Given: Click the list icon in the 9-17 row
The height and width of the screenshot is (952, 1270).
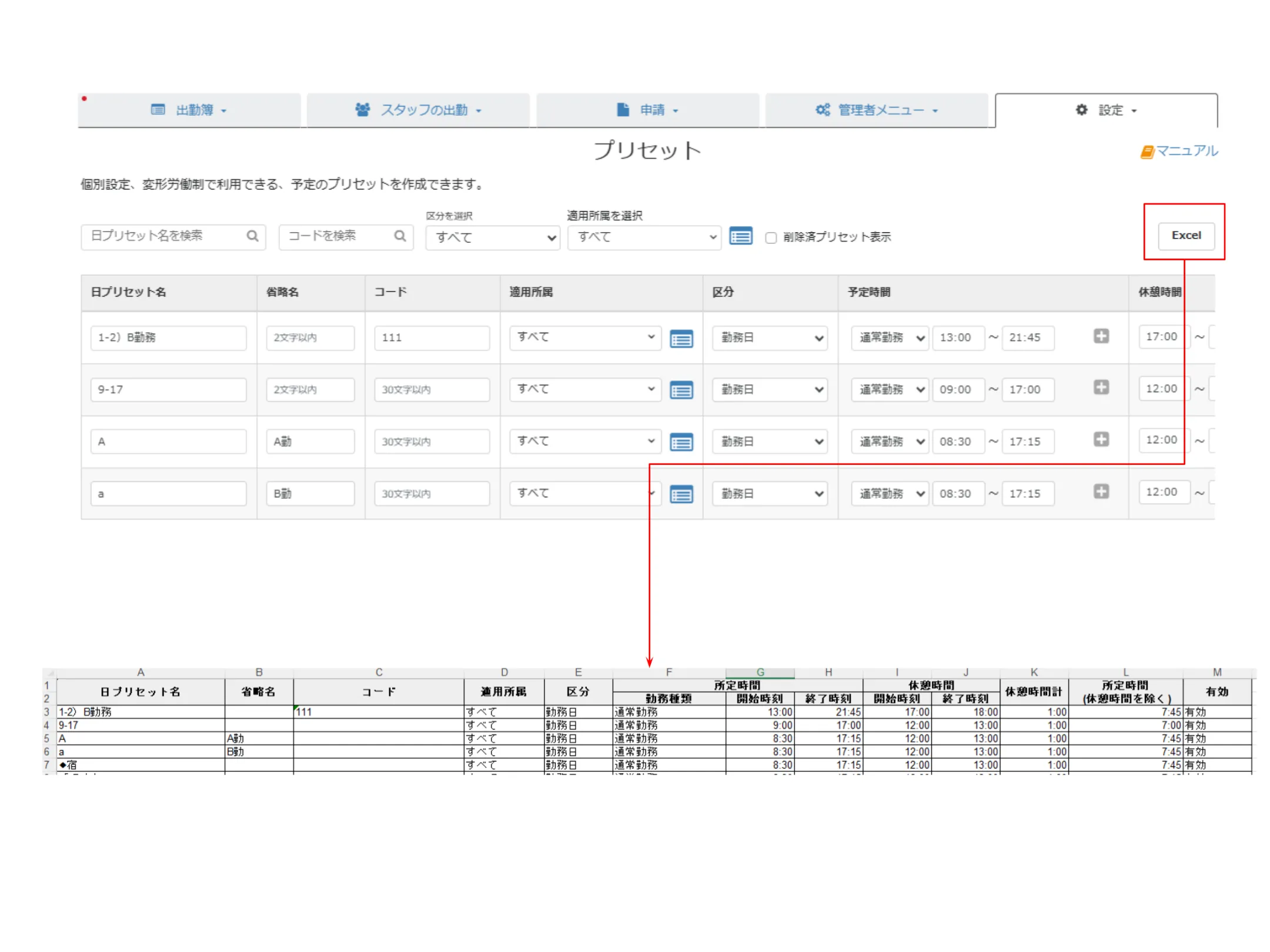Looking at the screenshot, I should click(681, 390).
